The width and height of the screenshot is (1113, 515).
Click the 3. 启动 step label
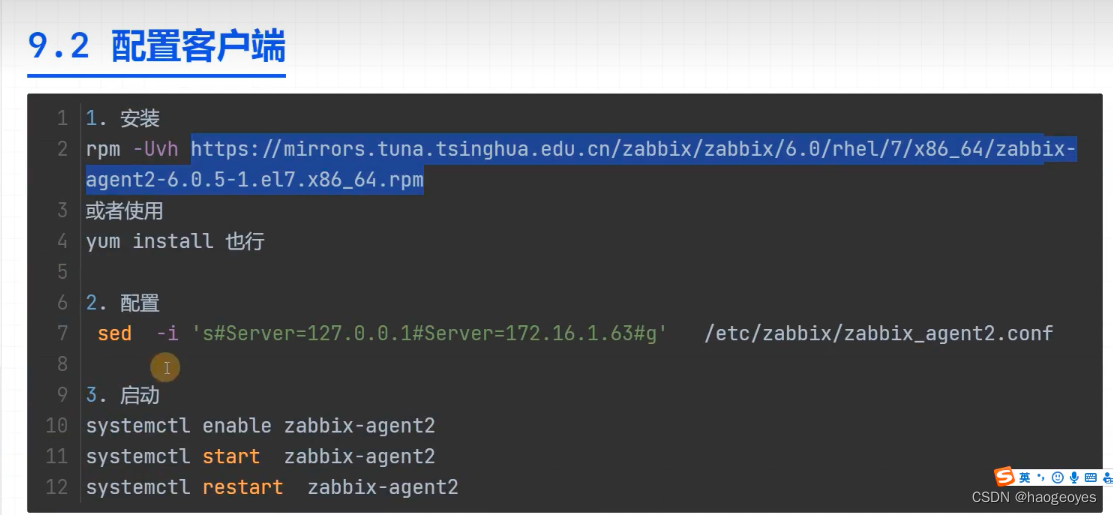pyautogui.click(x=123, y=395)
